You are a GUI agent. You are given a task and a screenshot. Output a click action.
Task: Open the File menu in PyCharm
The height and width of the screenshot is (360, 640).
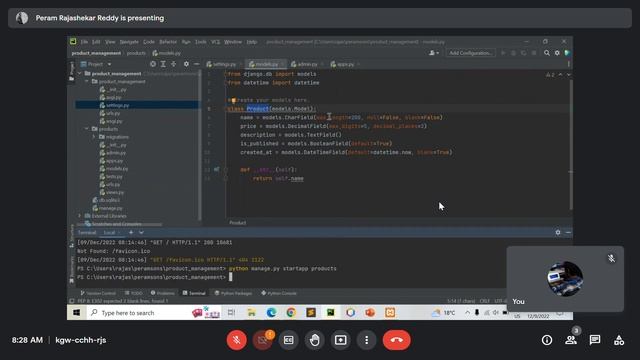click(x=84, y=42)
